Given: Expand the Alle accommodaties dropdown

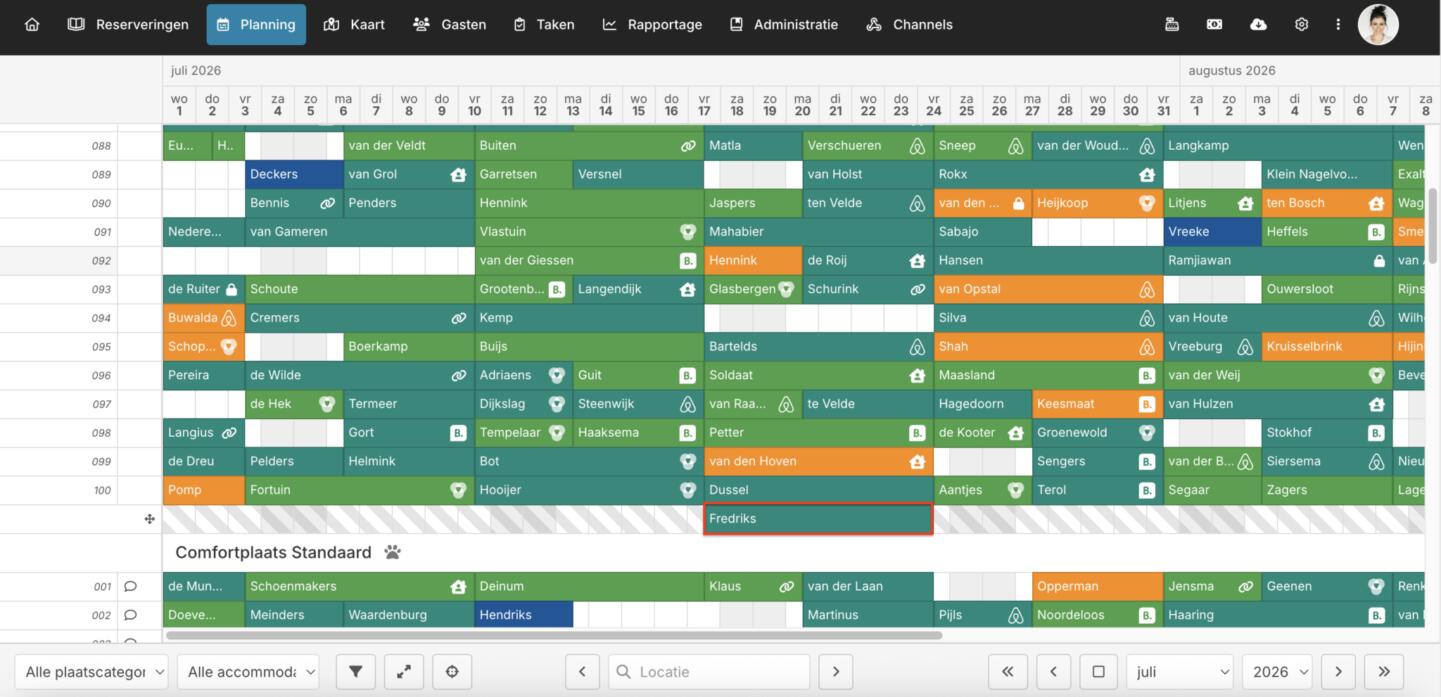Looking at the screenshot, I should (x=248, y=672).
